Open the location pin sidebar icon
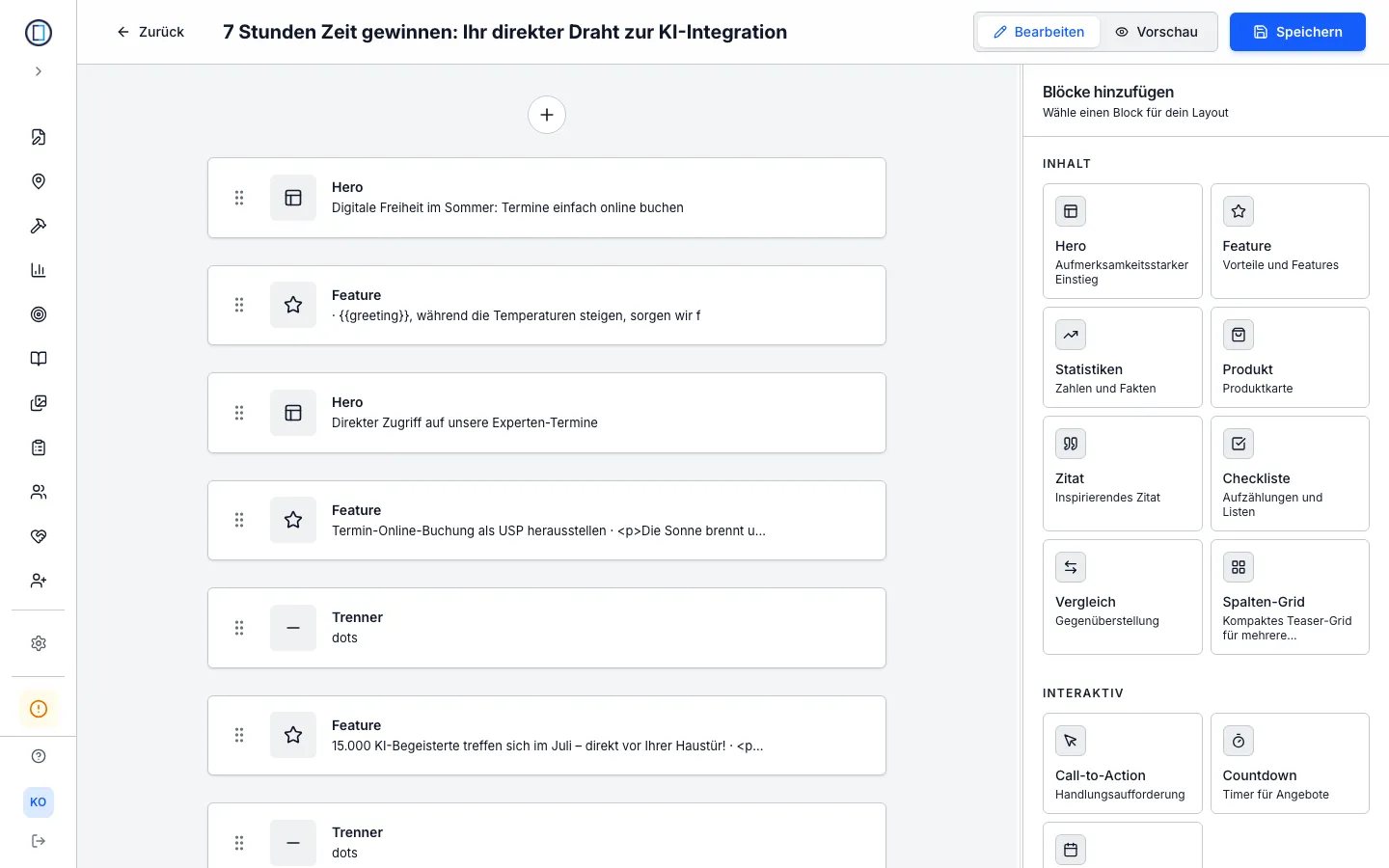 (39, 181)
